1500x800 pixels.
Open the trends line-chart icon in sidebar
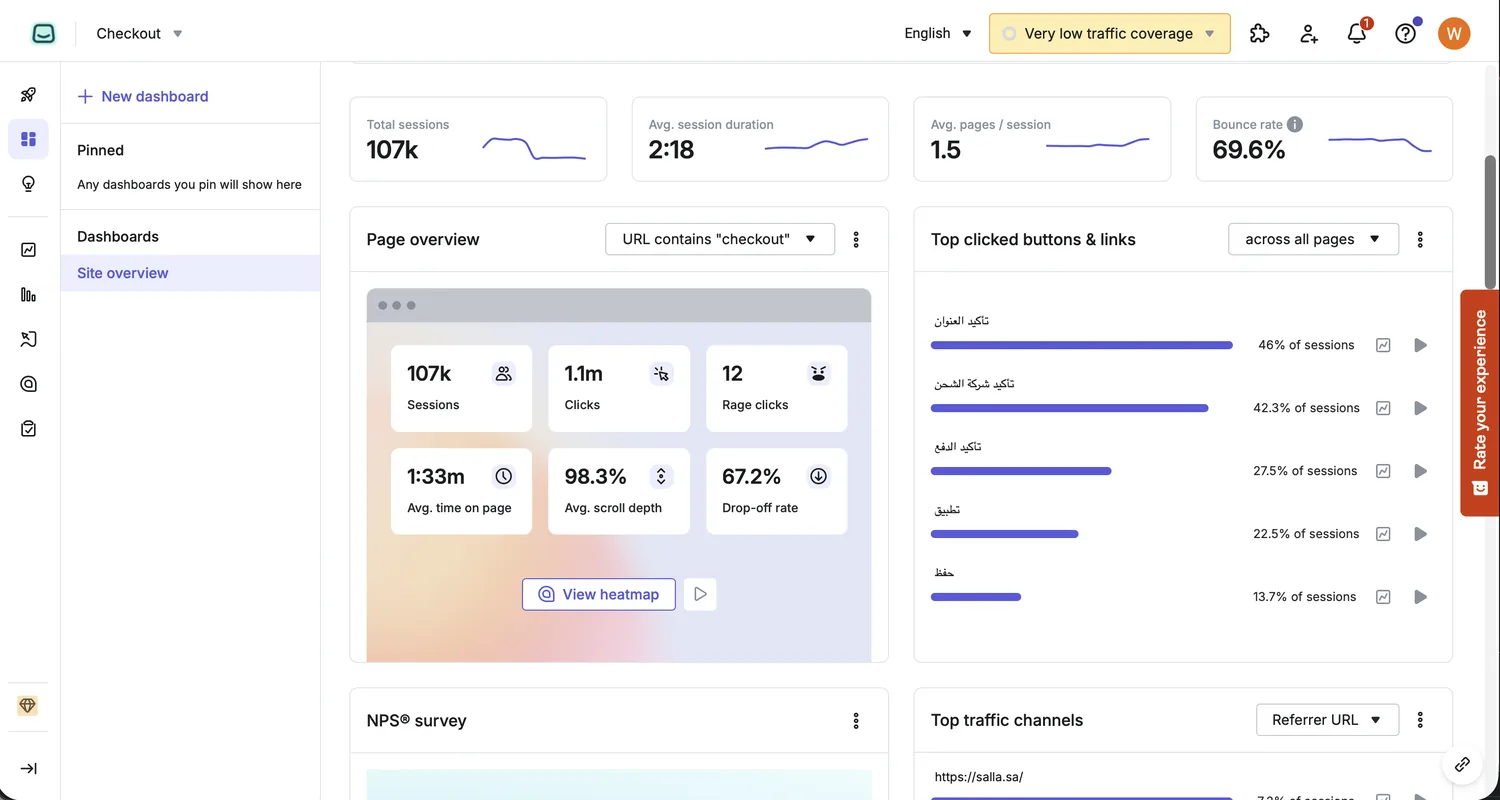[x=28, y=250]
